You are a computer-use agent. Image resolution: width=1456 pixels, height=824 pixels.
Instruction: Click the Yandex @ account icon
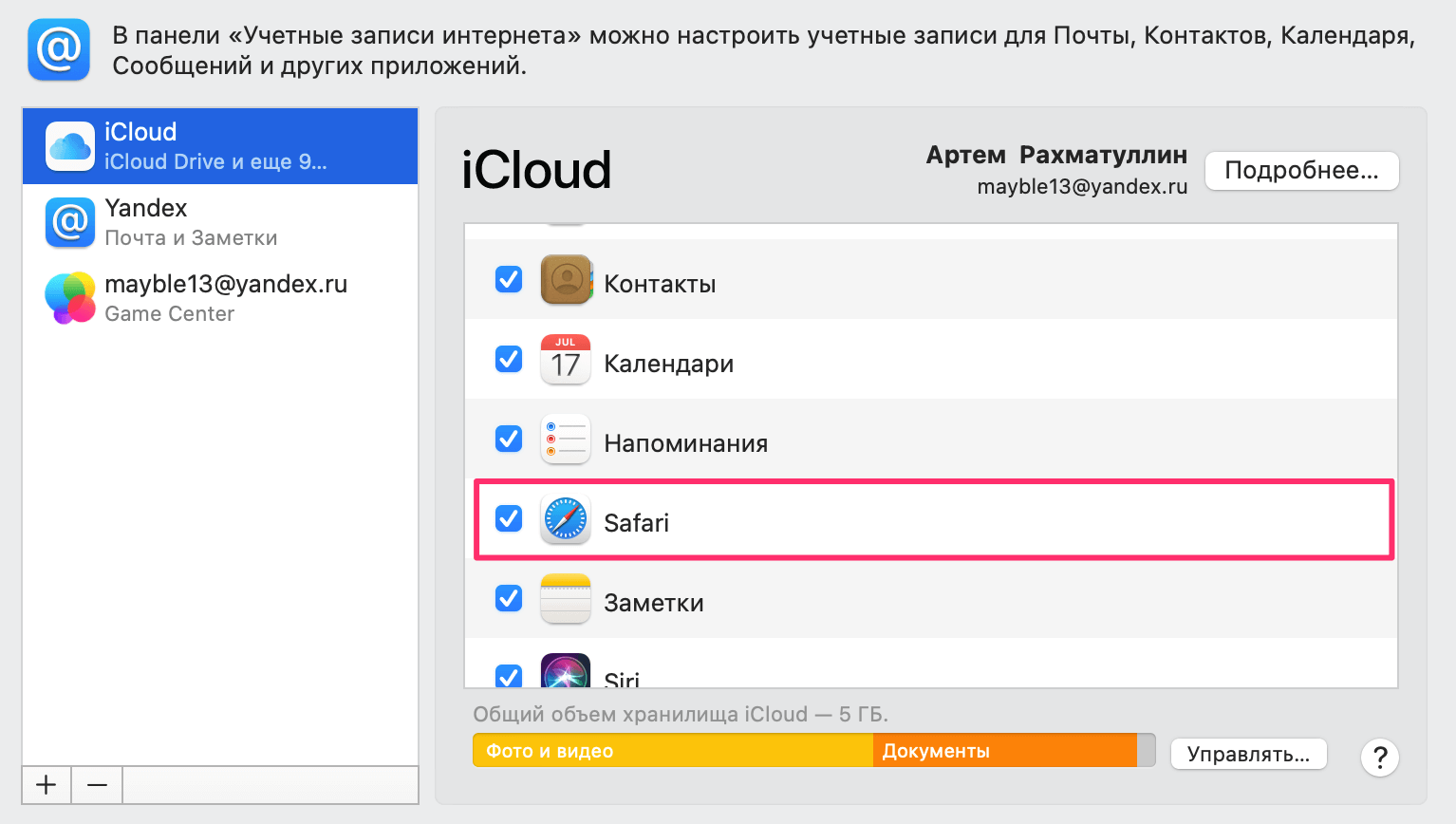coord(70,222)
